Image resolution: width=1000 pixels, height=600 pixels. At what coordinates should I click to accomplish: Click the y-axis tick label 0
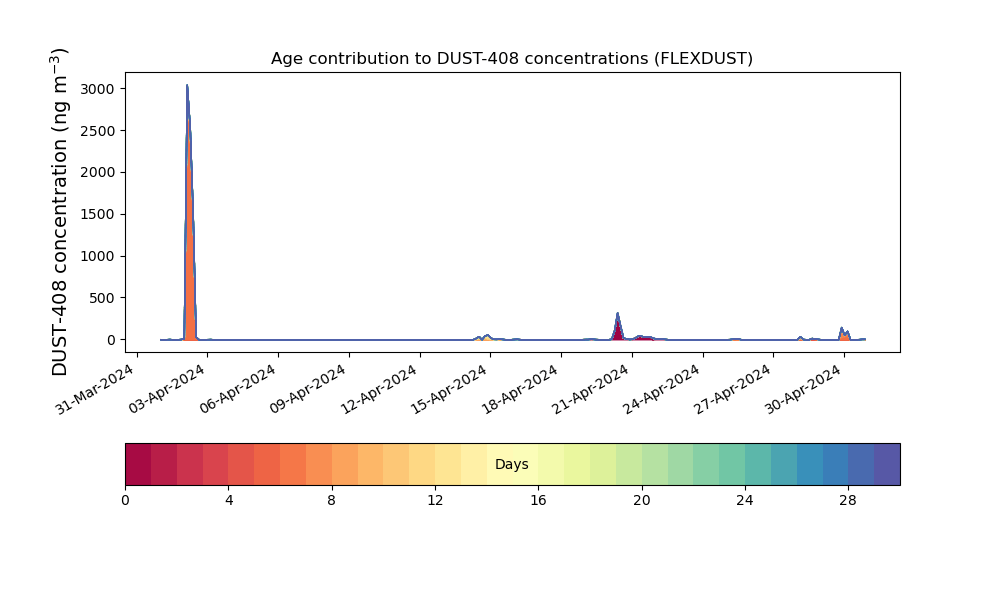pos(112,340)
